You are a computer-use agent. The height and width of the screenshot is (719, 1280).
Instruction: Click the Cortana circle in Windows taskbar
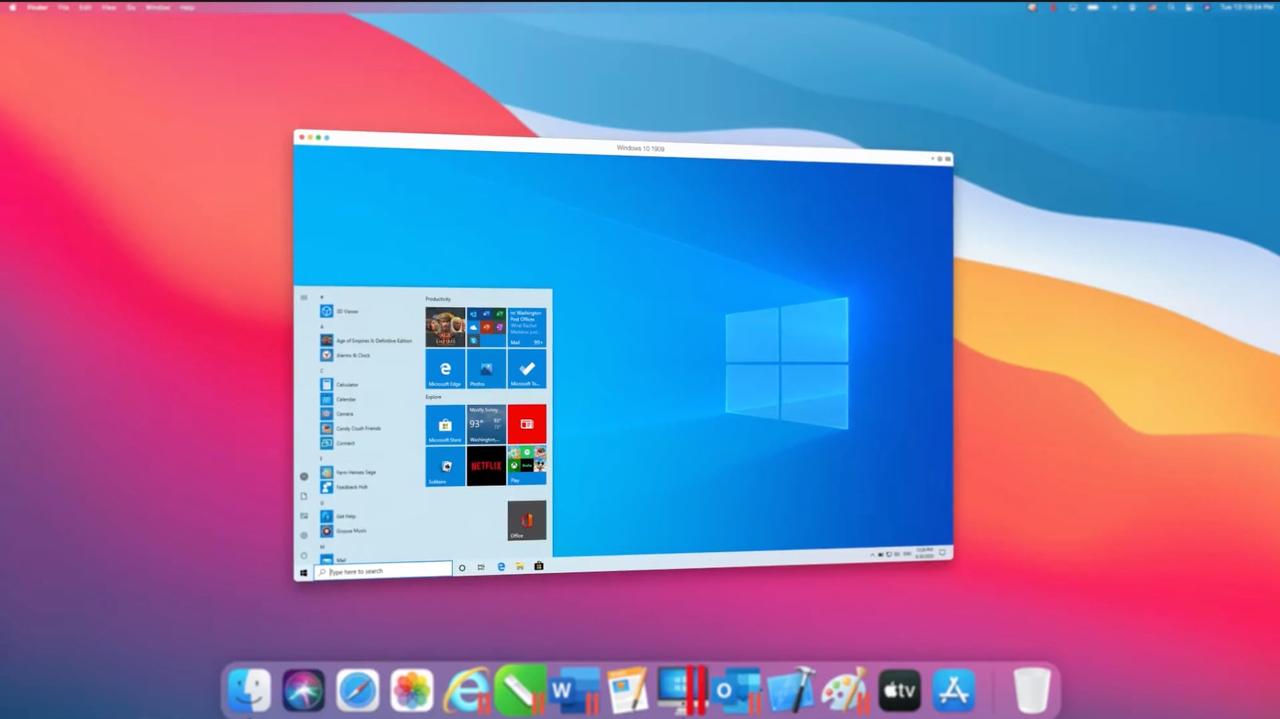(461, 568)
